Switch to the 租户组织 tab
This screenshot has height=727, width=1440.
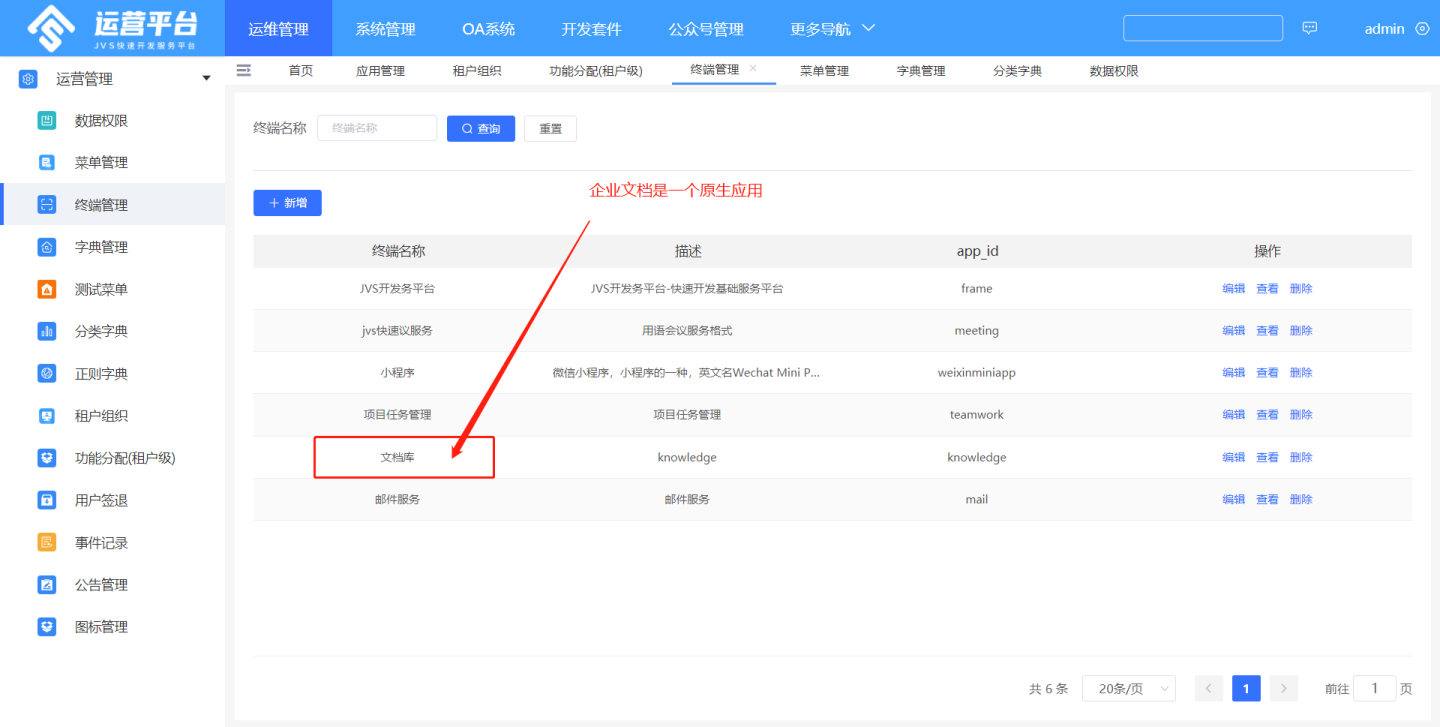pos(477,71)
